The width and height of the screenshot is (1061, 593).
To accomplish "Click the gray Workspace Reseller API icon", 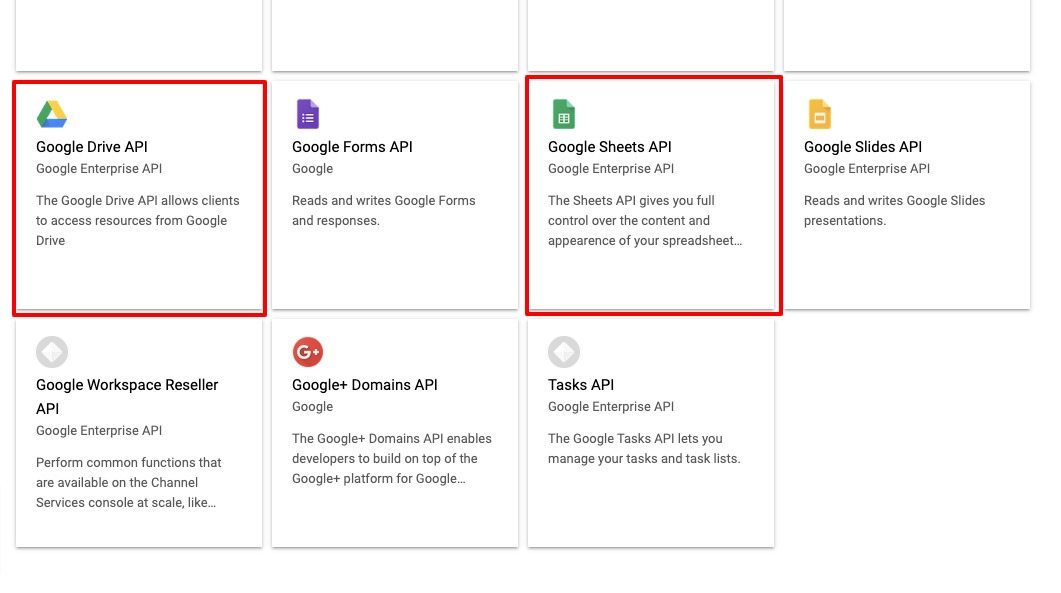I will (x=52, y=352).
